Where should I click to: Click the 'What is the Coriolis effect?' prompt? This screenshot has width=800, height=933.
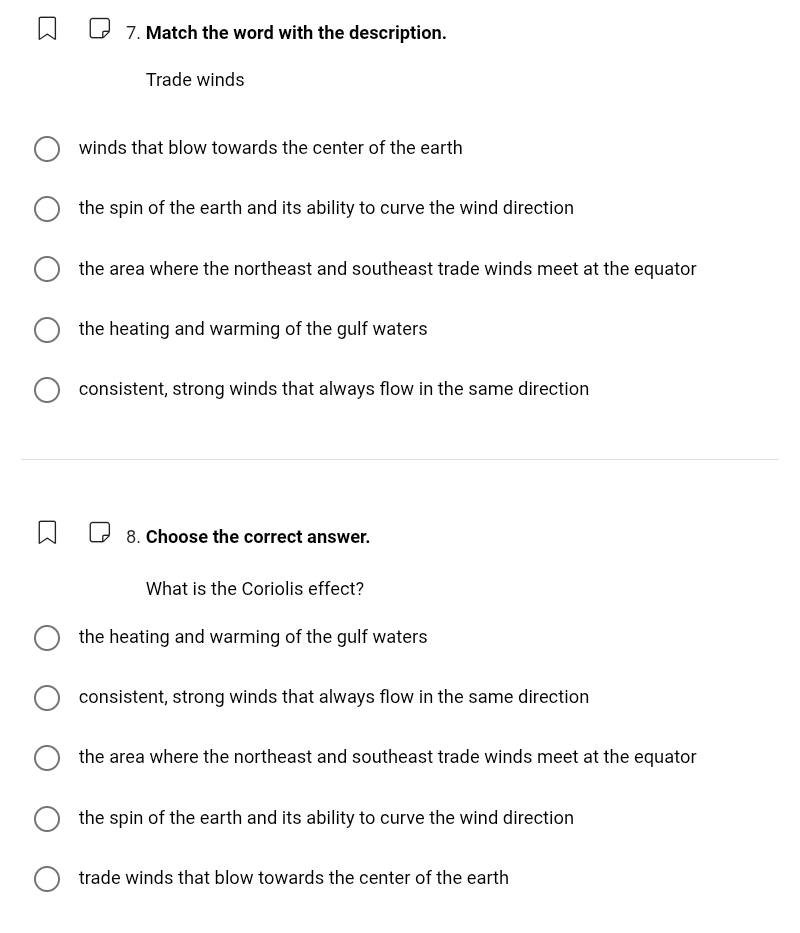click(x=255, y=589)
